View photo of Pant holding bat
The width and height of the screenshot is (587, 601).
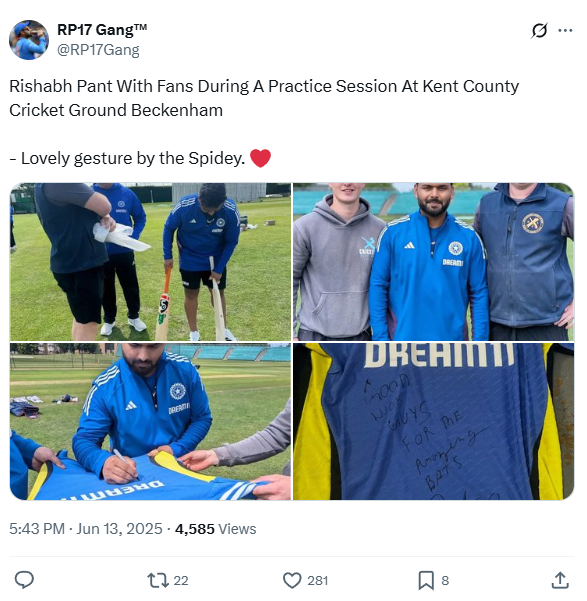click(x=150, y=262)
